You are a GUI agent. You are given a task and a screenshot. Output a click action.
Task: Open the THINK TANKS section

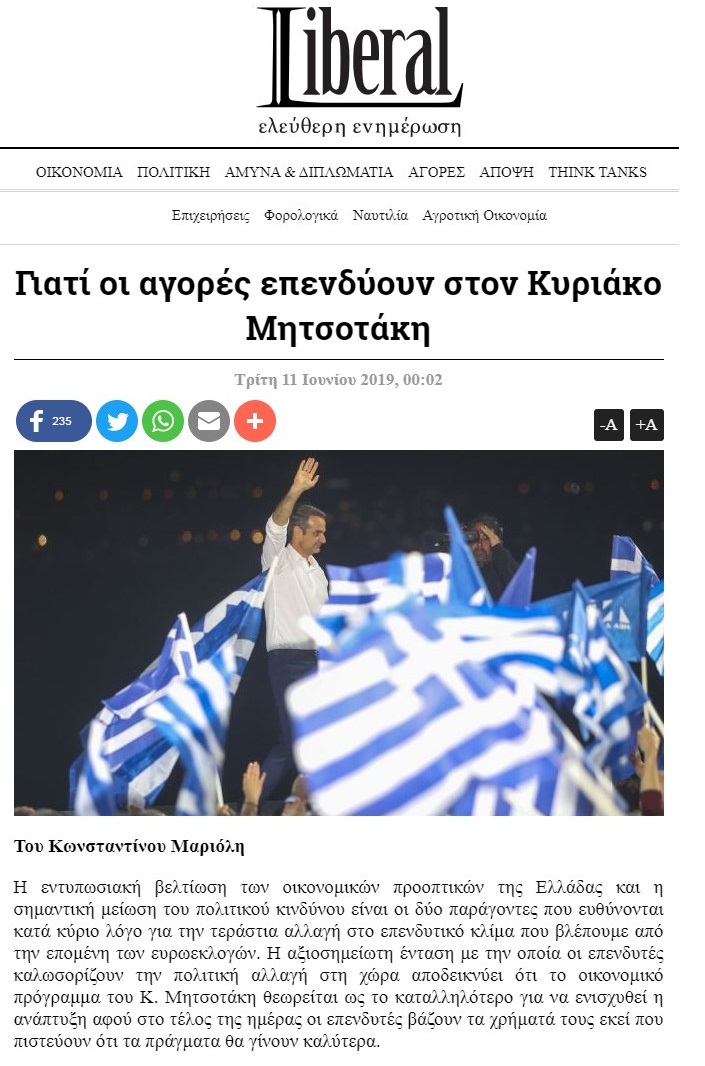tap(598, 172)
